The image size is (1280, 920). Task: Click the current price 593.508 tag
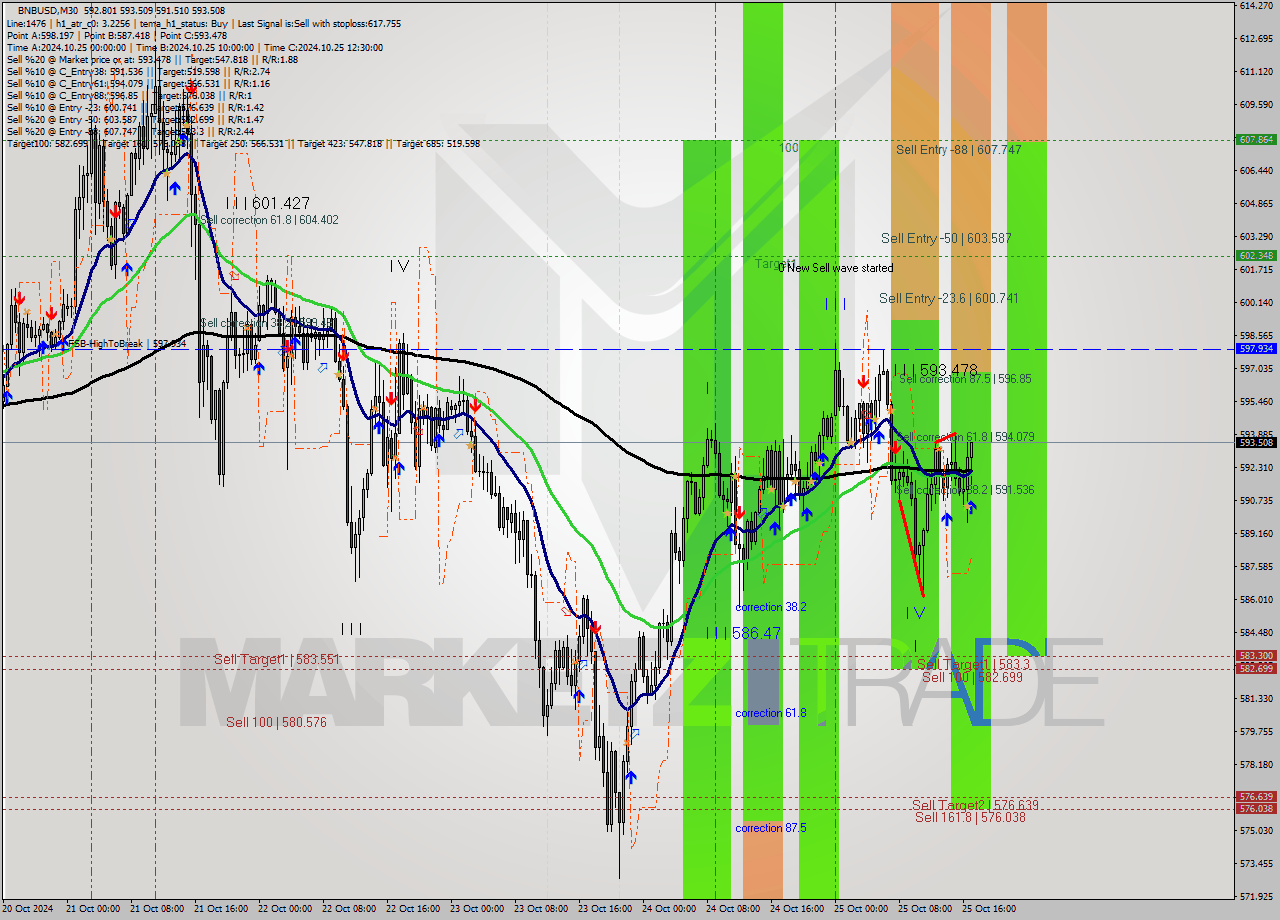click(x=1256, y=442)
